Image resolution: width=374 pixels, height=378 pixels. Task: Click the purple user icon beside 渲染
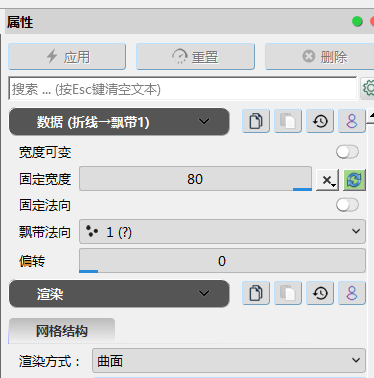coord(352,293)
